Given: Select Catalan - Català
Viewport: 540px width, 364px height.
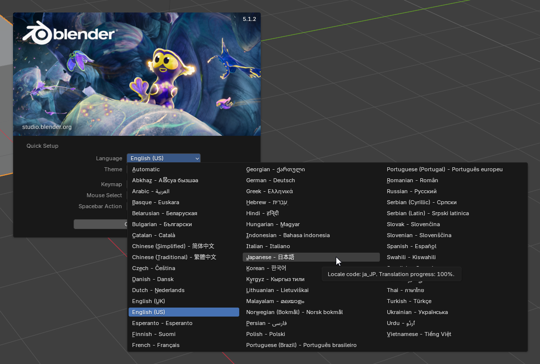Looking at the screenshot, I should pyautogui.click(x=184, y=235).
